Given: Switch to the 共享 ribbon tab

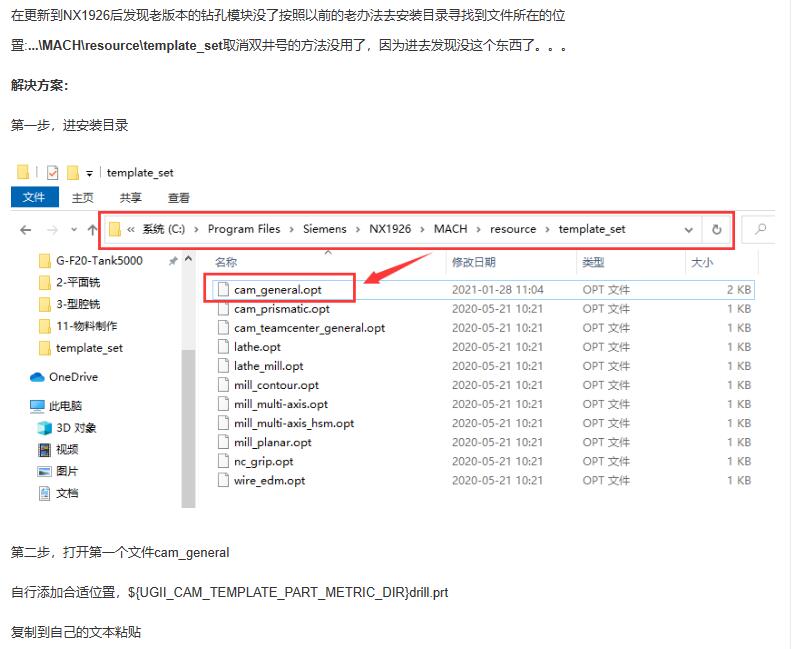Looking at the screenshot, I should click(131, 198).
